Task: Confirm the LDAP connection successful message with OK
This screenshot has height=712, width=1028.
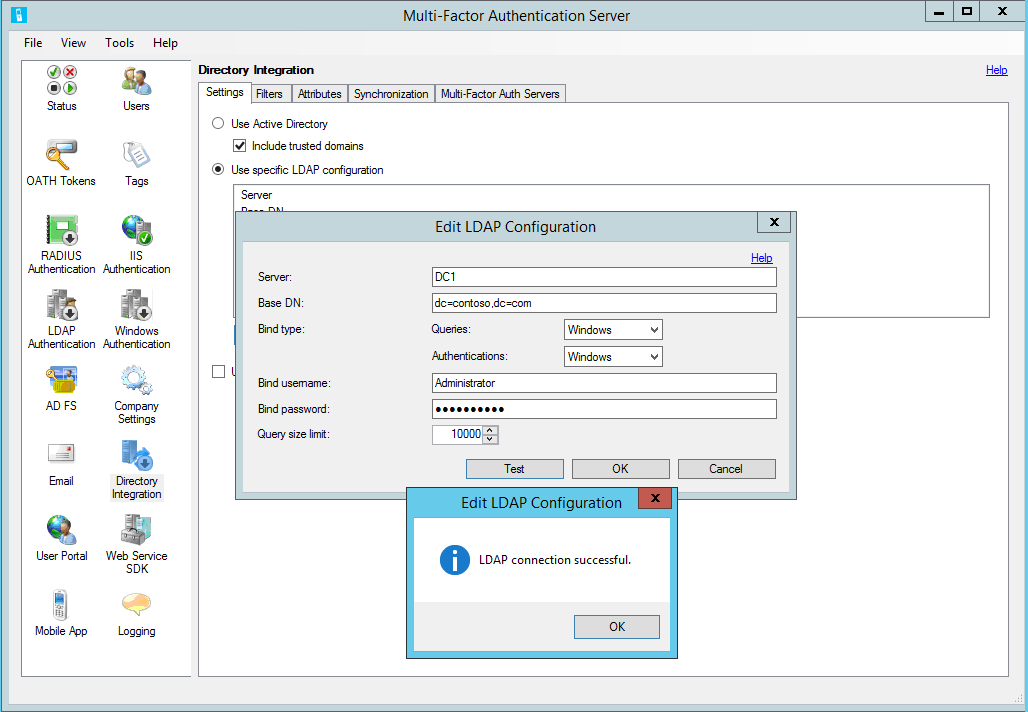Action: point(617,627)
